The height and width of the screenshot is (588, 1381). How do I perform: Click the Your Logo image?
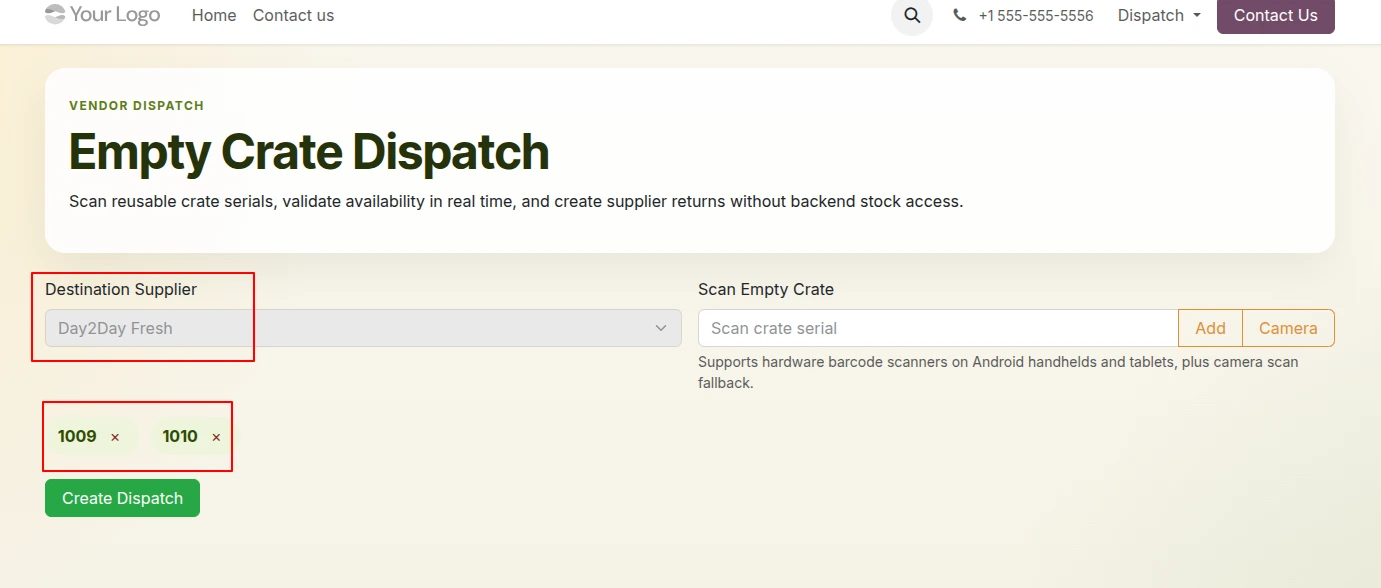click(102, 14)
